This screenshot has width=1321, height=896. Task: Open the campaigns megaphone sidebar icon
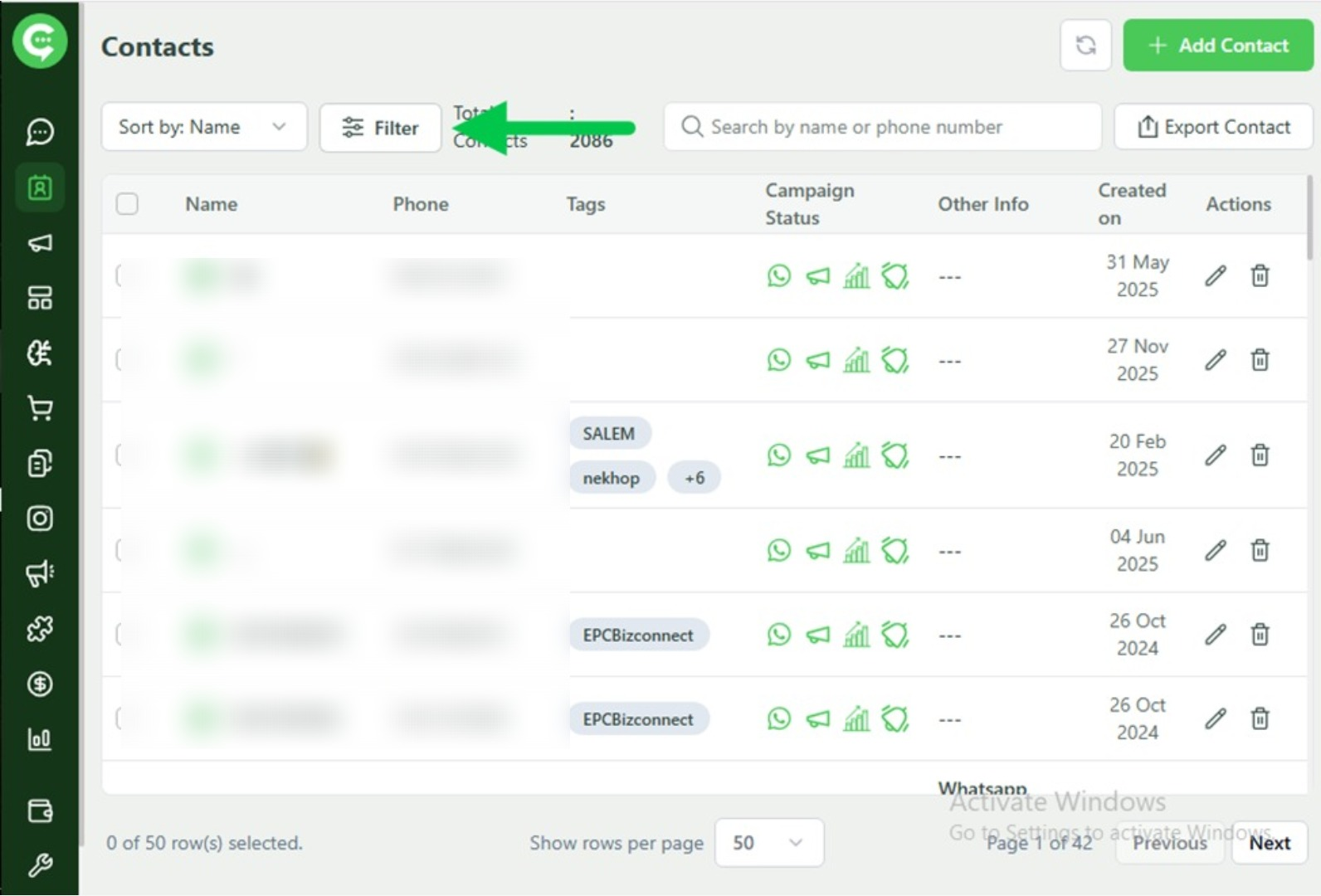[x=40, y=242]
